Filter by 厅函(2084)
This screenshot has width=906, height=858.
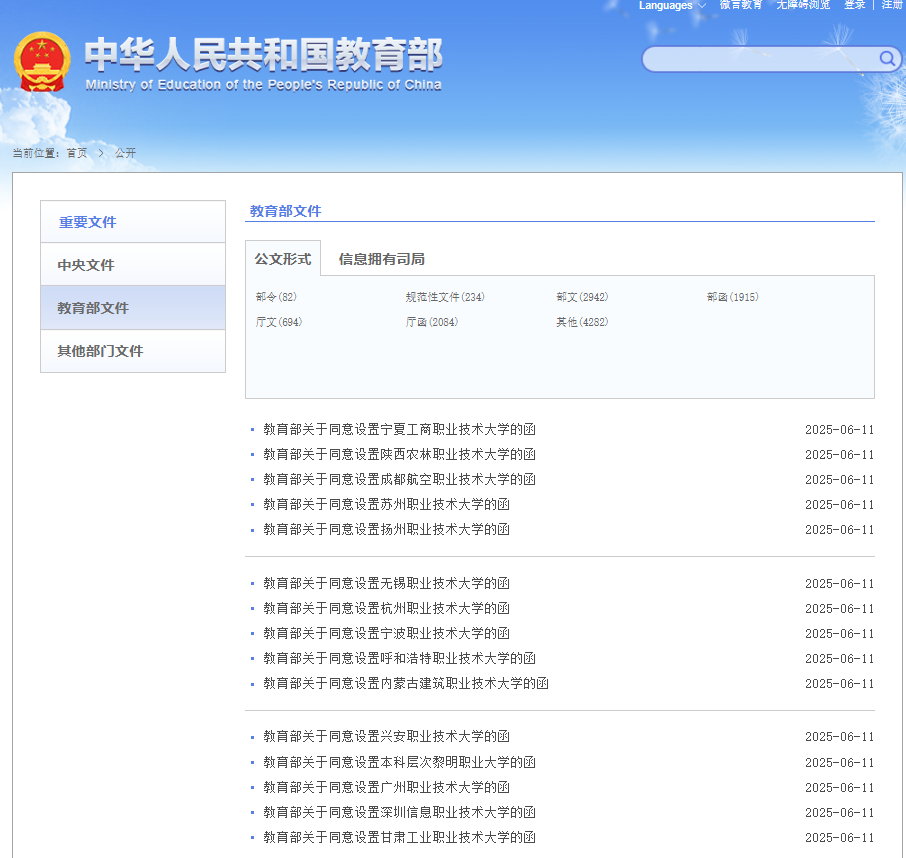click(432, 322)
